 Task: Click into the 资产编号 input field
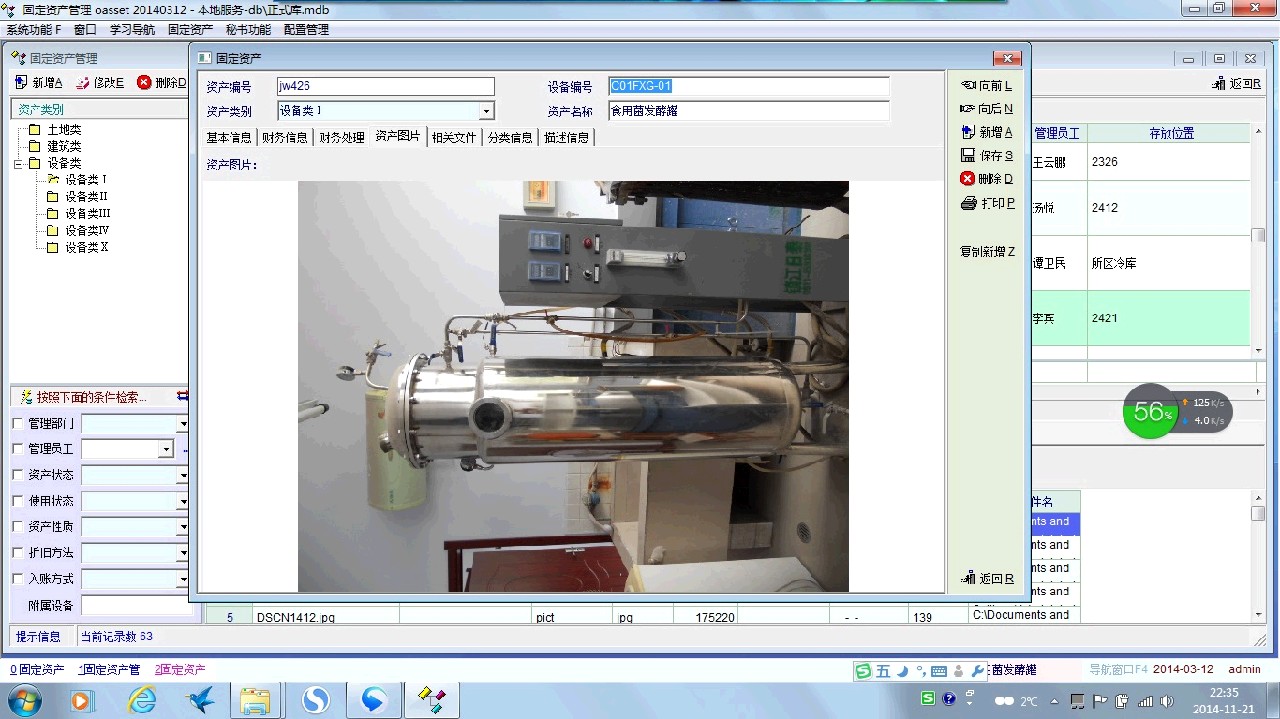point(385,87)
